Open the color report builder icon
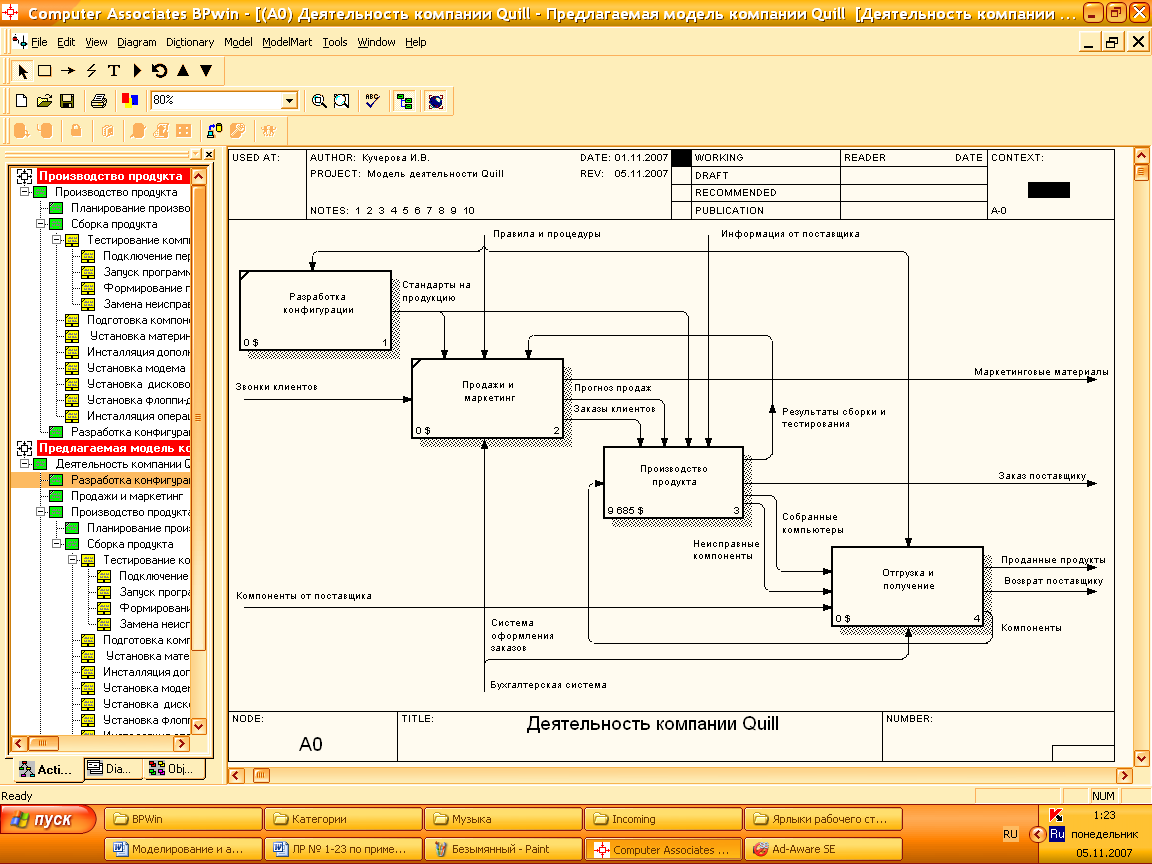This screenshot has height=864, width=1152. (x=130, y=101)
